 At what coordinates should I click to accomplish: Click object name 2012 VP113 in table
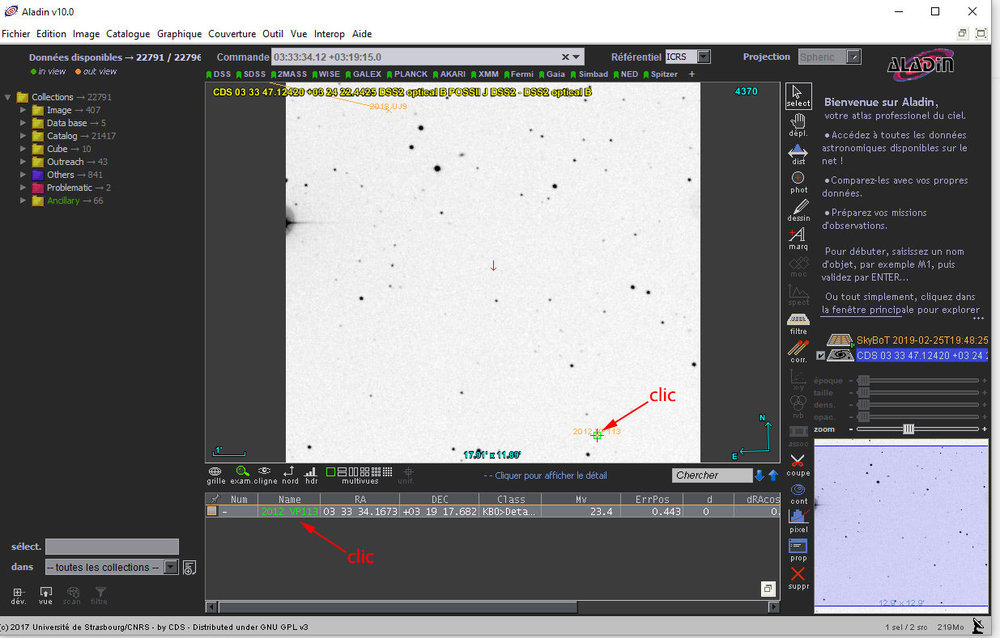pos(290,511)
